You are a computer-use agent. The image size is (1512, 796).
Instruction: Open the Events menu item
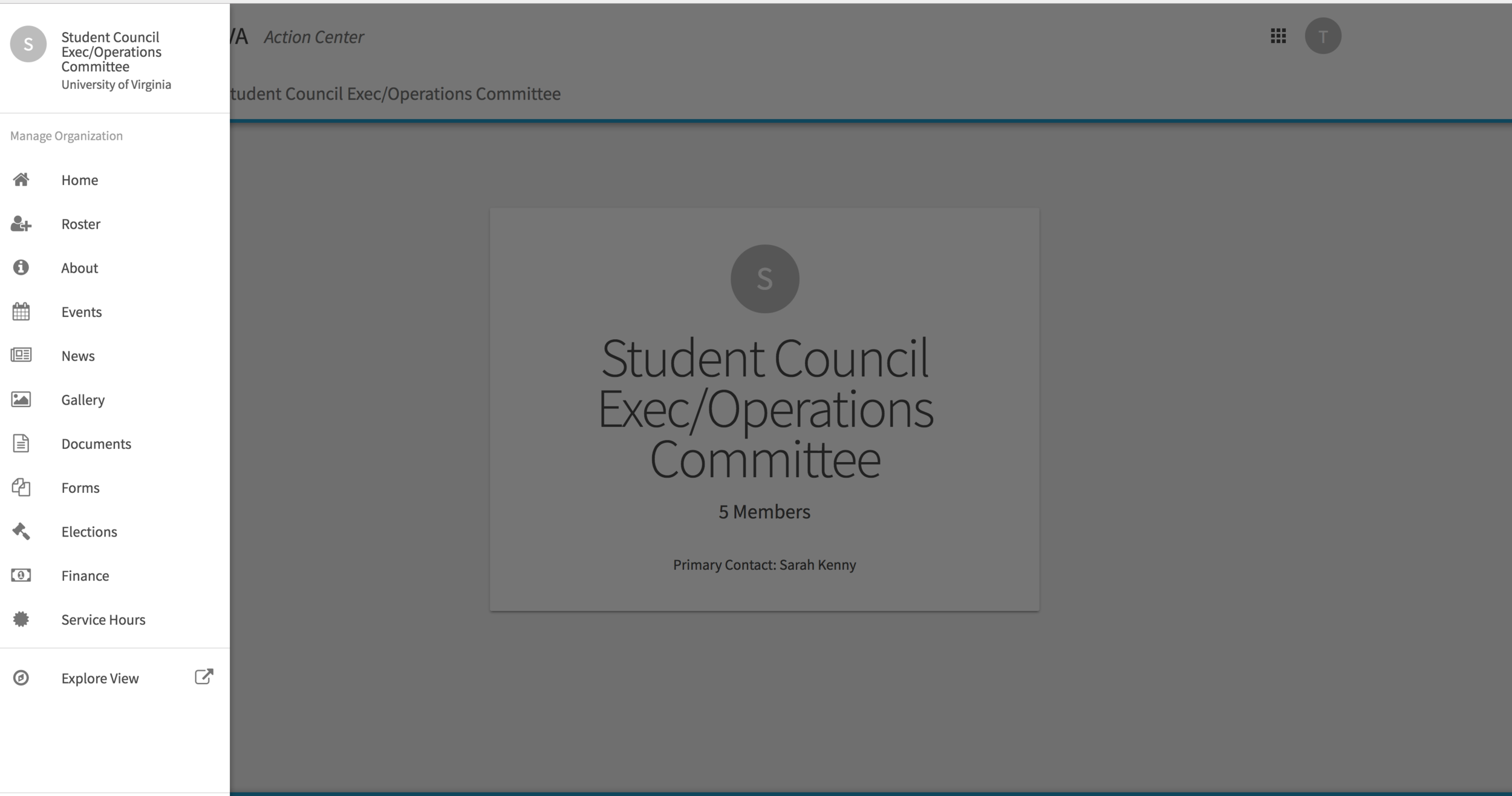tap(115, 312)
